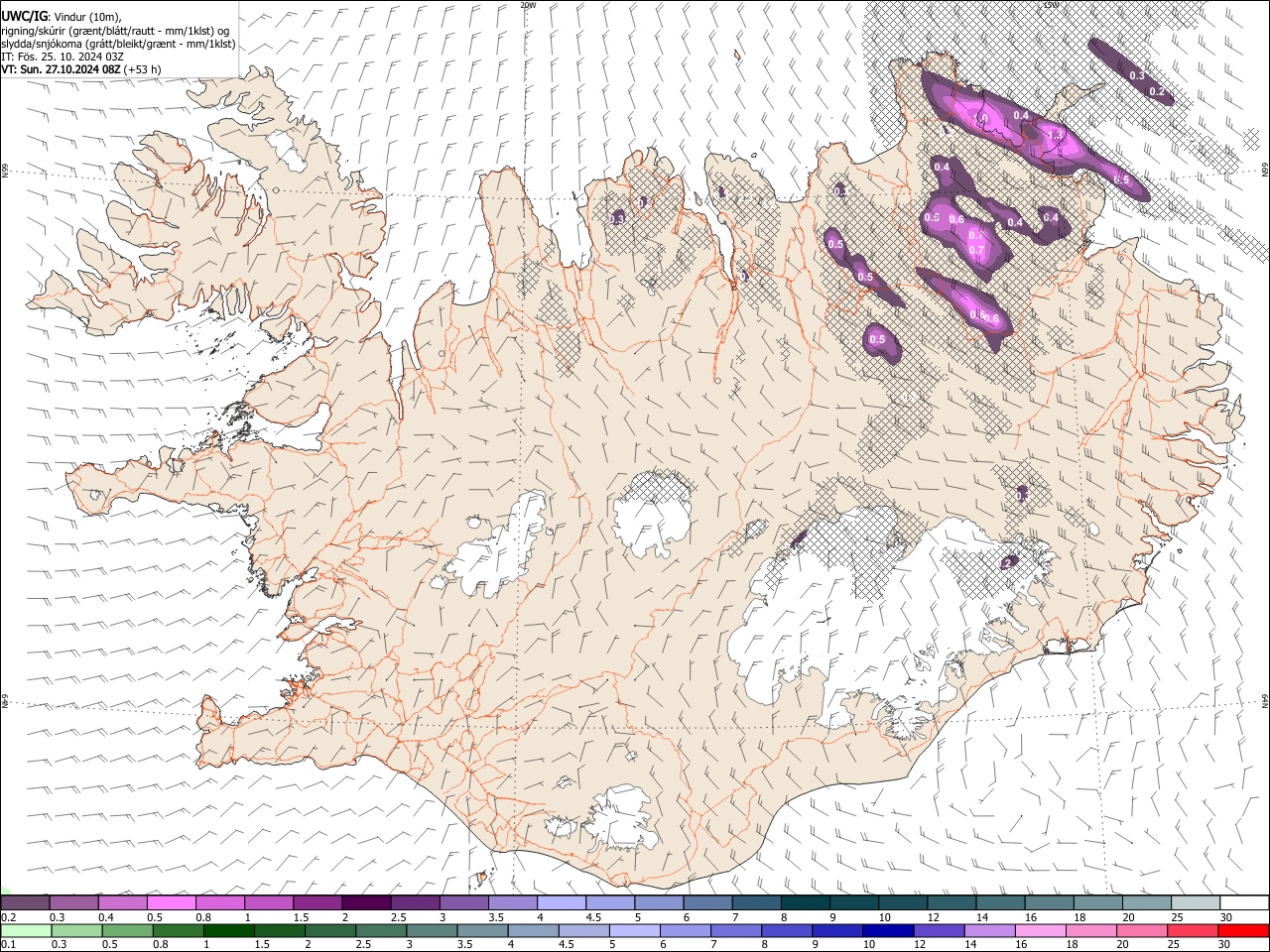This screenshot has height=952, width=1270.
Task: Click the "slydda/snjókoma" description line
Action: coord(118,44)
